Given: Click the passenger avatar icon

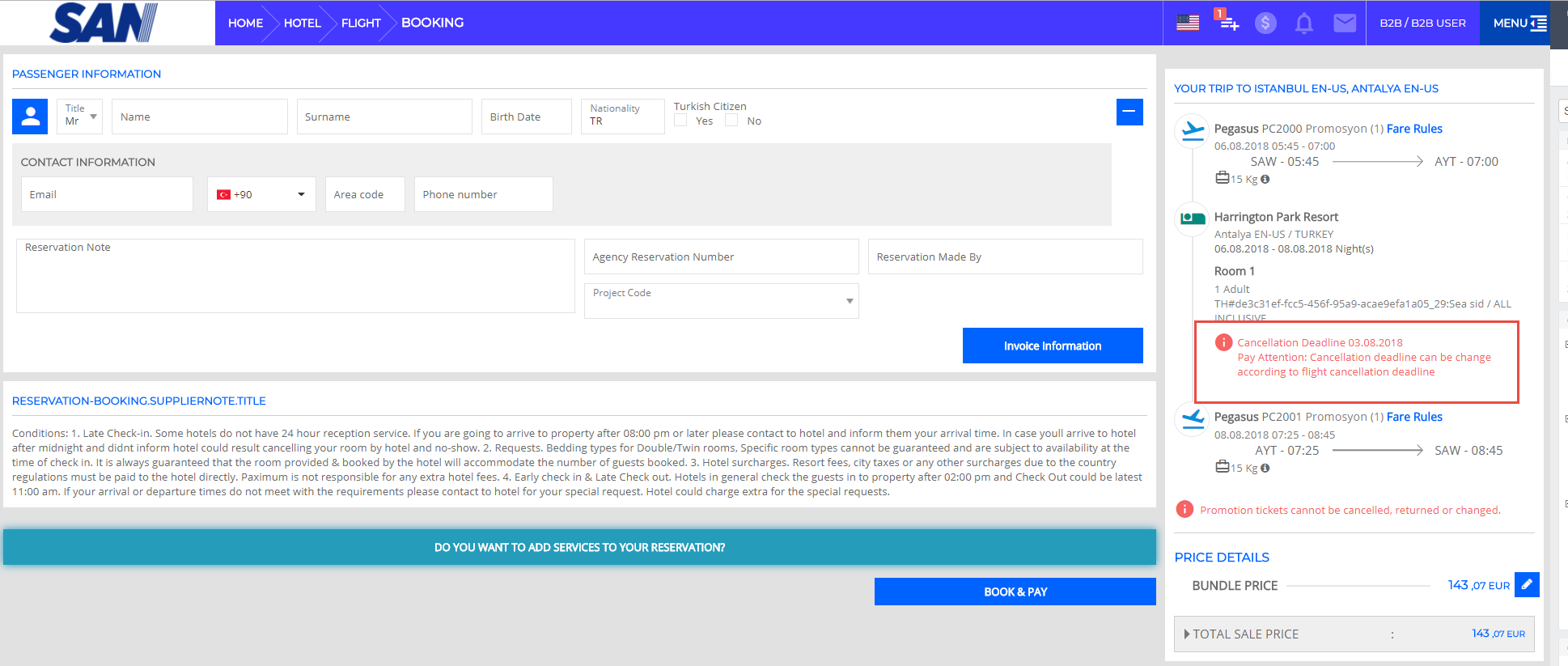Looking at the screenshot, I should 30,117.
